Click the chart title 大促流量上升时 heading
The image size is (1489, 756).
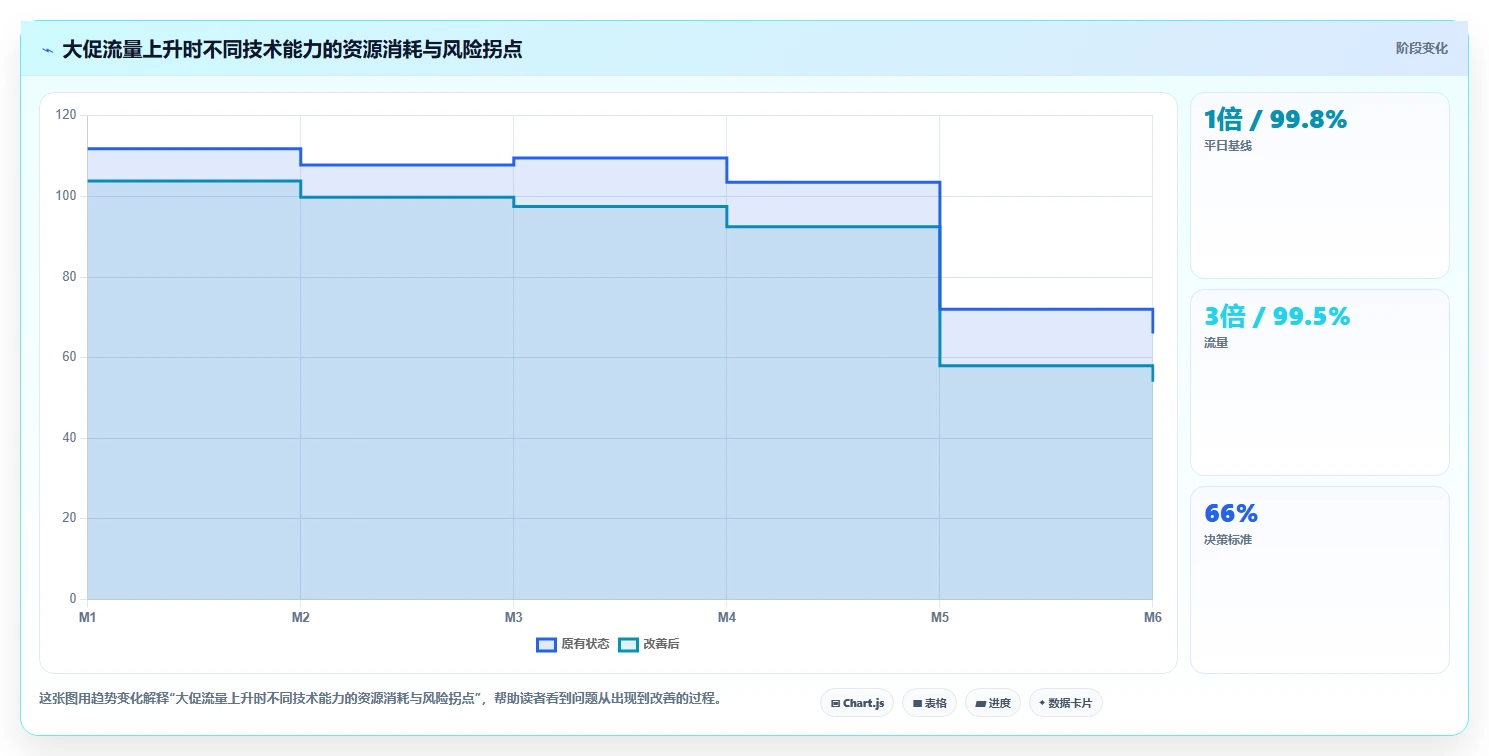[x=292, y=49]
